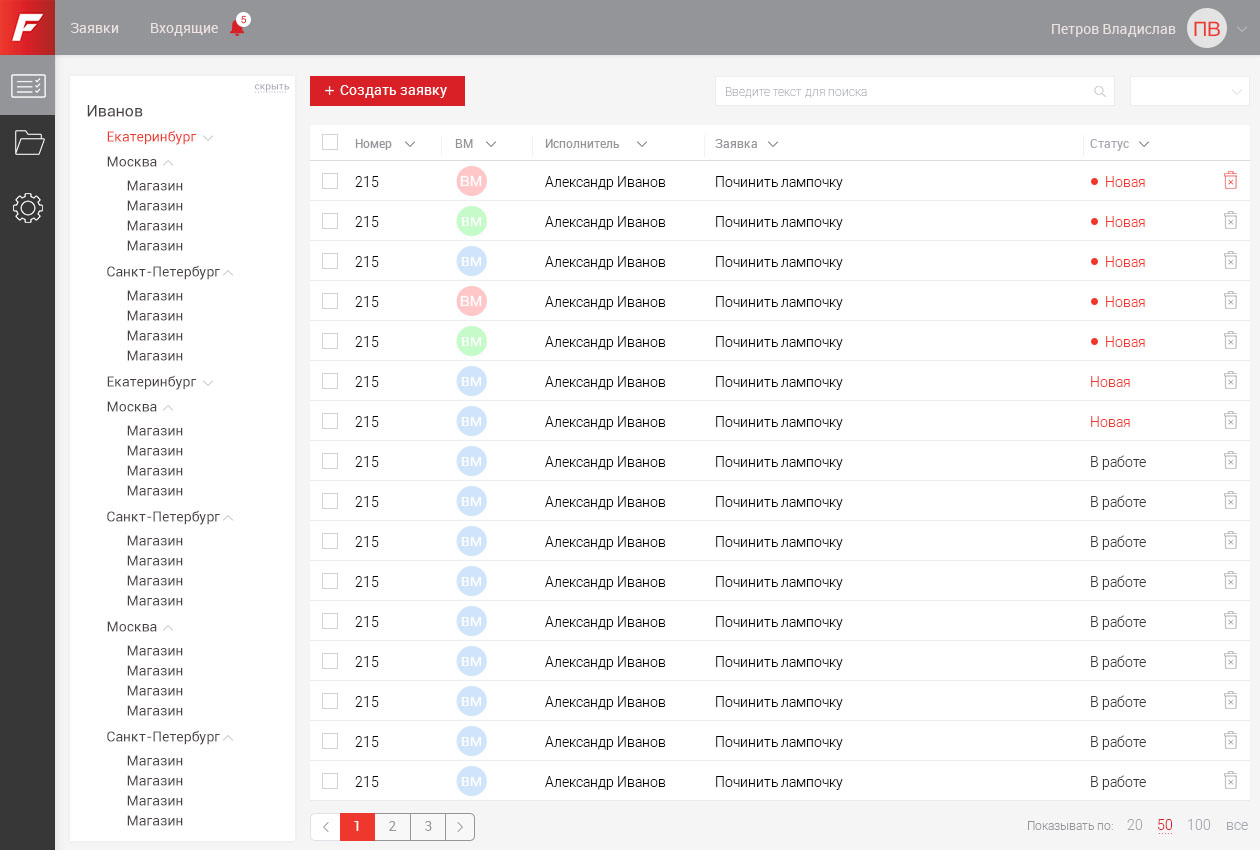Screen dimensions: 1260x850
Task: Click the ПВ user avatar
Action: coord(1206,28)
